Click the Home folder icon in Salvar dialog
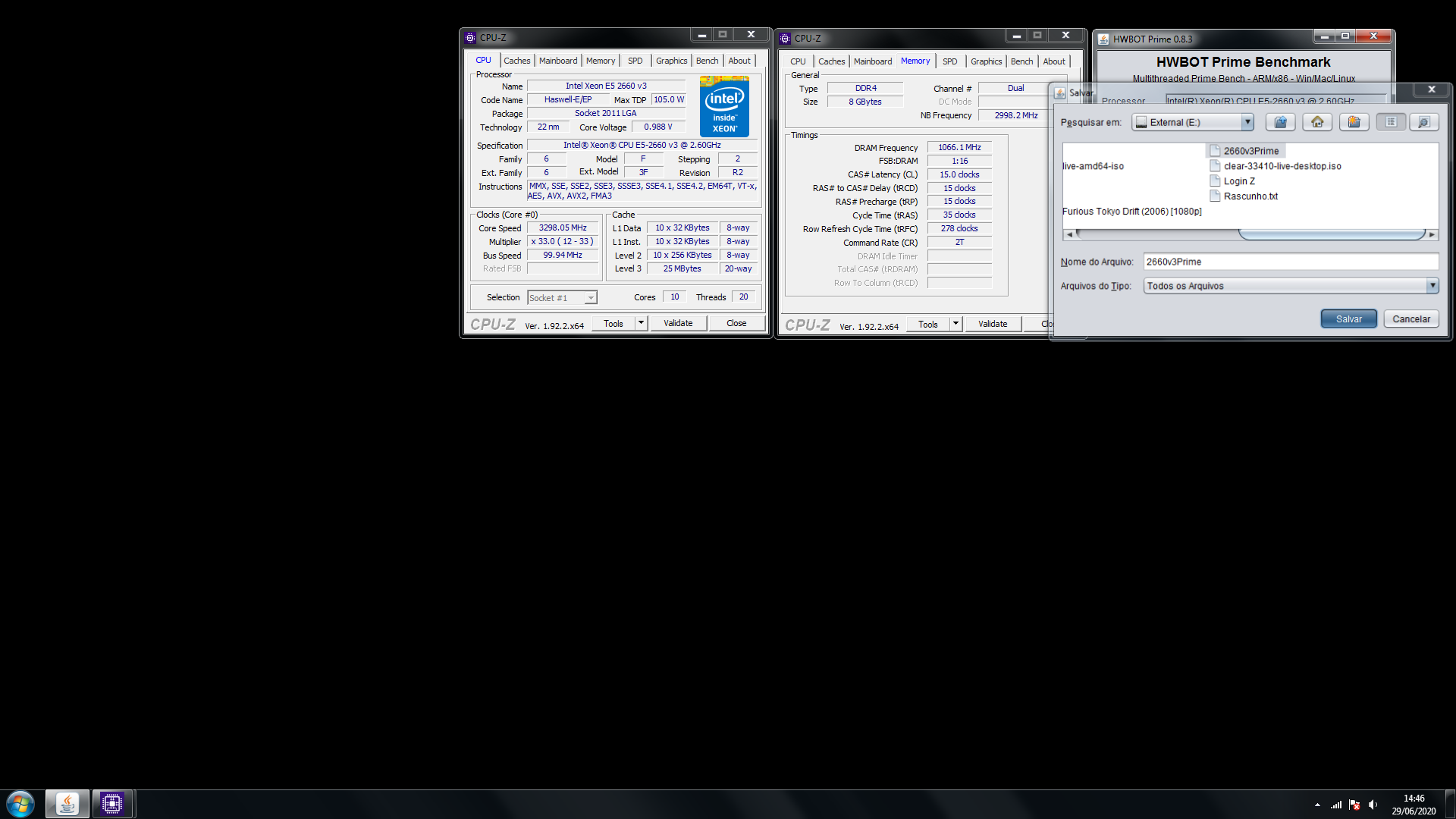 [1317, 122]
